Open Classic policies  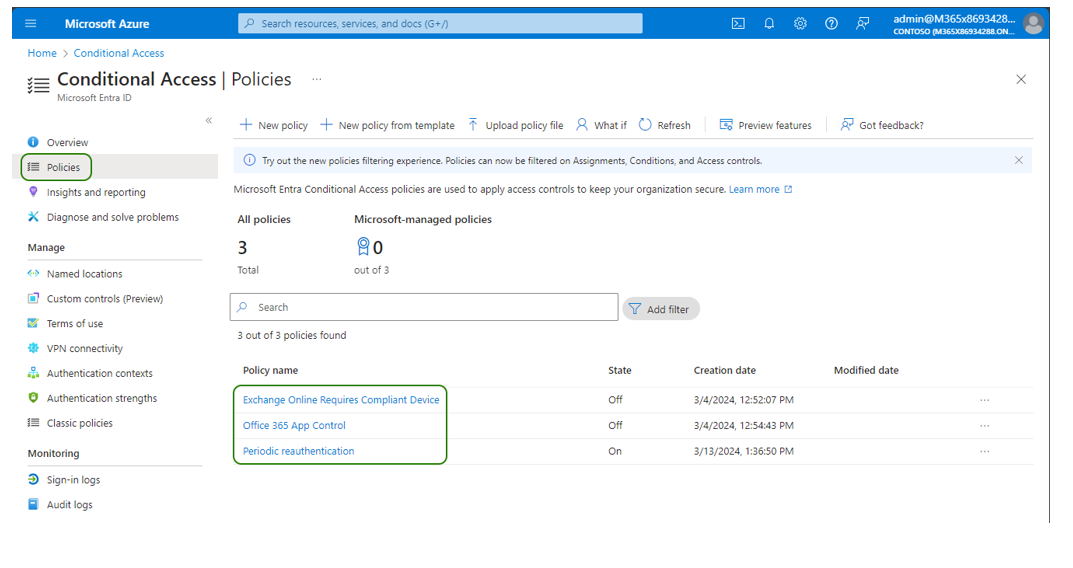pyautogui.click(x=79, y=423)
